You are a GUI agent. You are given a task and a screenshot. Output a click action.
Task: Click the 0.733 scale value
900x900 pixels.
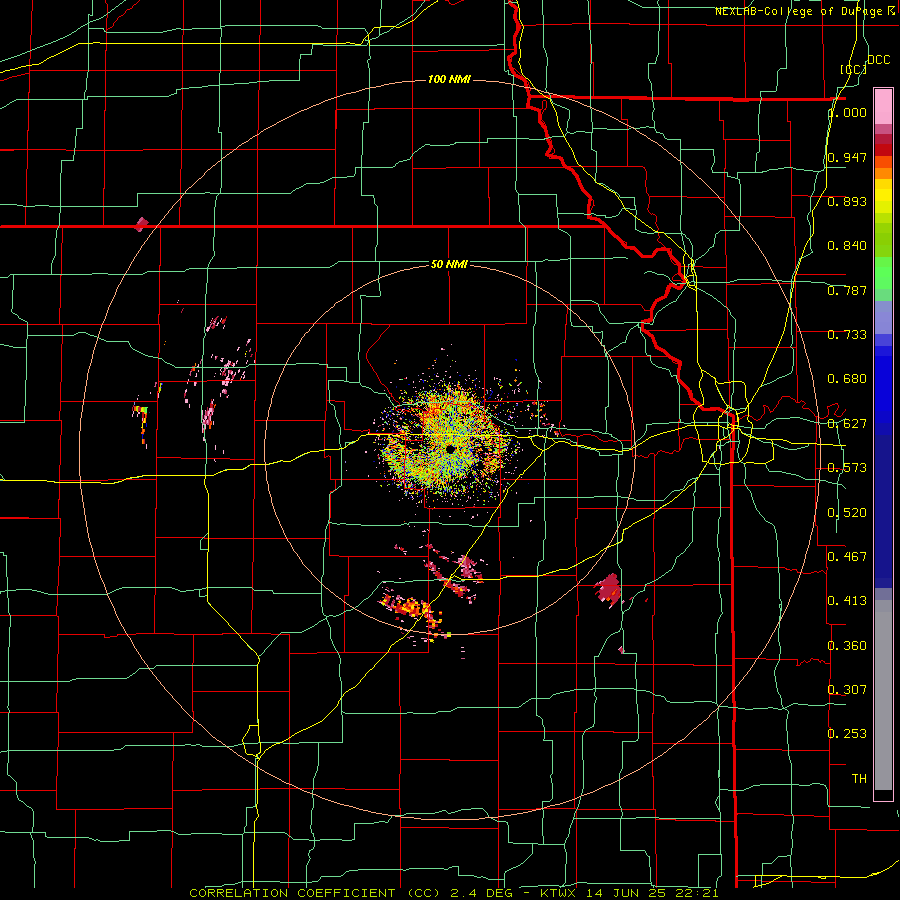(x=847, y=335)
